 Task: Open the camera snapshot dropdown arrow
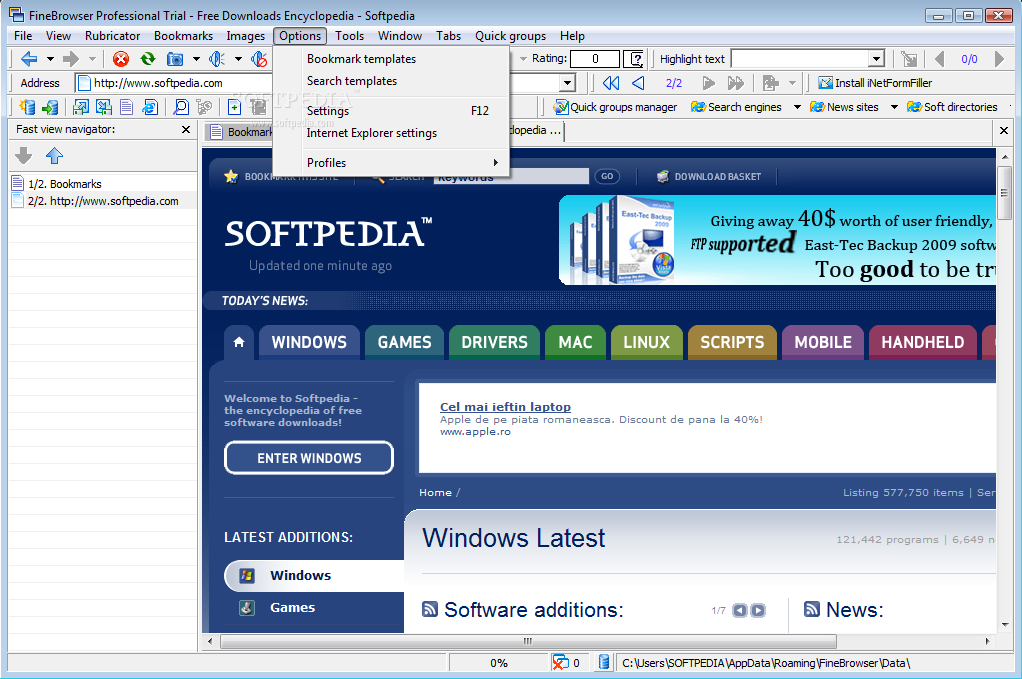point(196,59)
